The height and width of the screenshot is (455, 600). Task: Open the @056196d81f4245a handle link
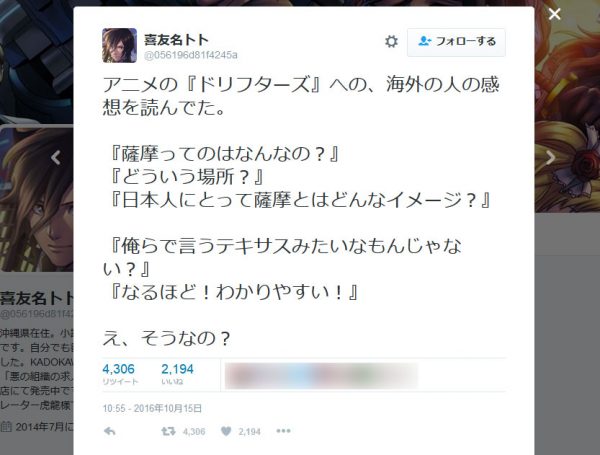191,55
